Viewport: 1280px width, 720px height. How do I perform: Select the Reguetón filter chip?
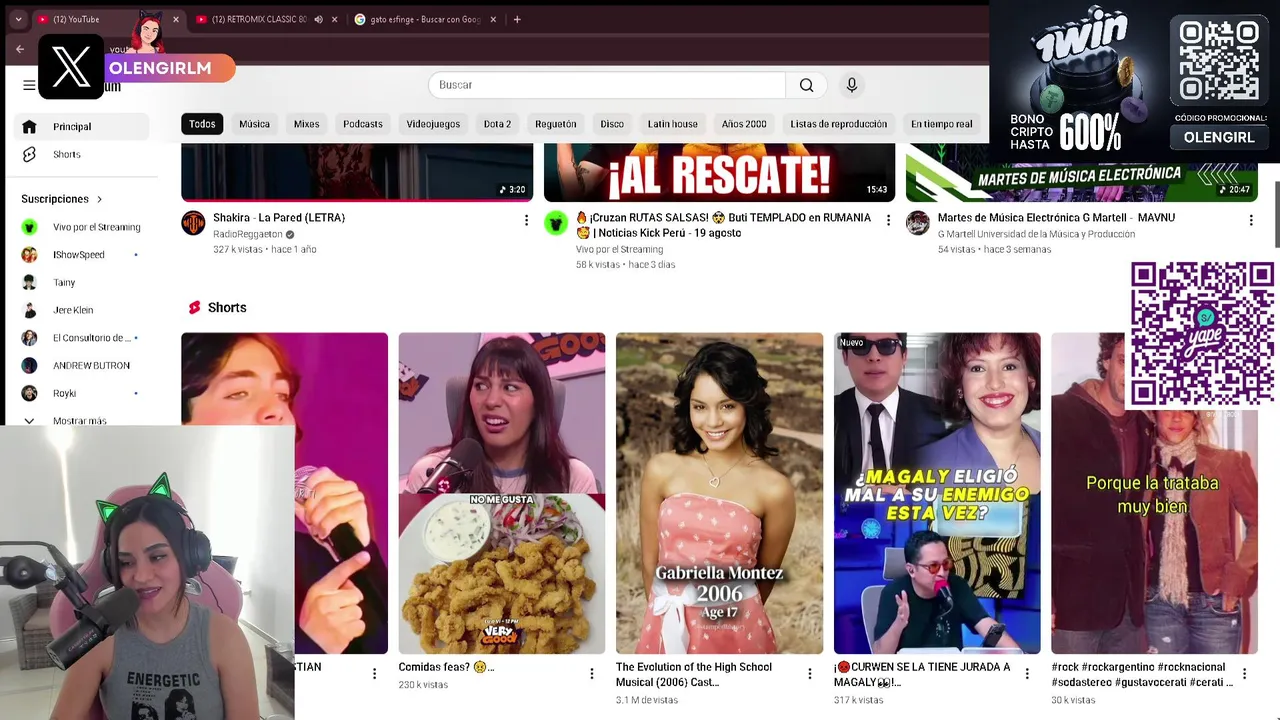tap(556, 124)
